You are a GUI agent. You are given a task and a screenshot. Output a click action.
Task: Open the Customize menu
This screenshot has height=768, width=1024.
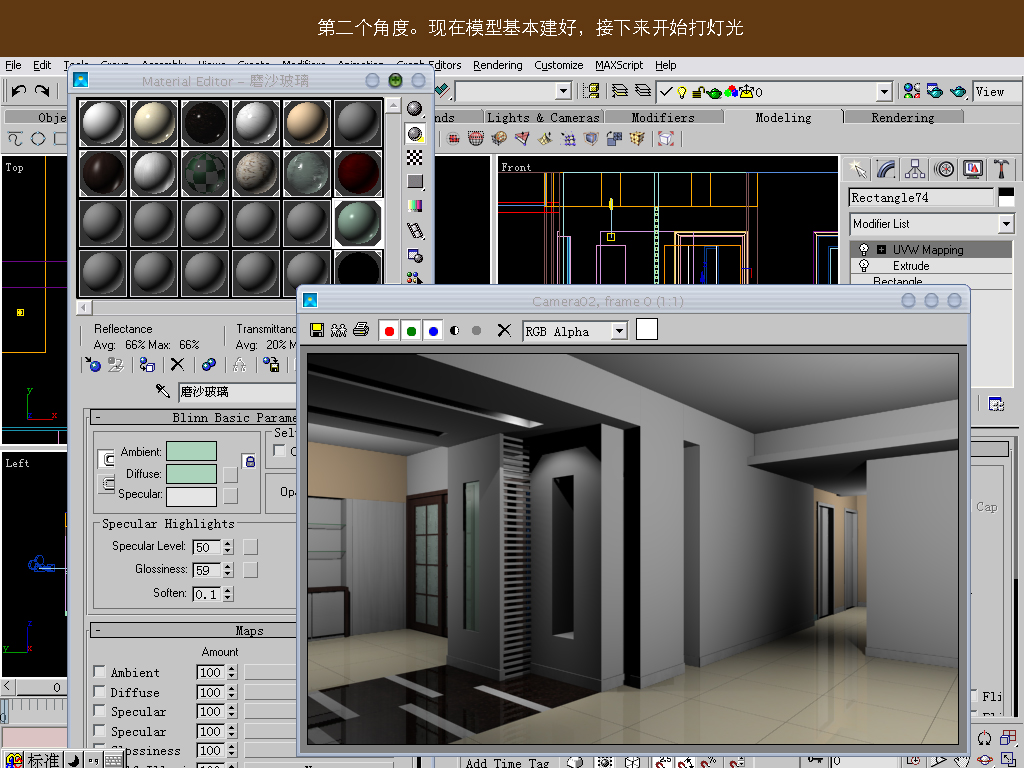558,65
